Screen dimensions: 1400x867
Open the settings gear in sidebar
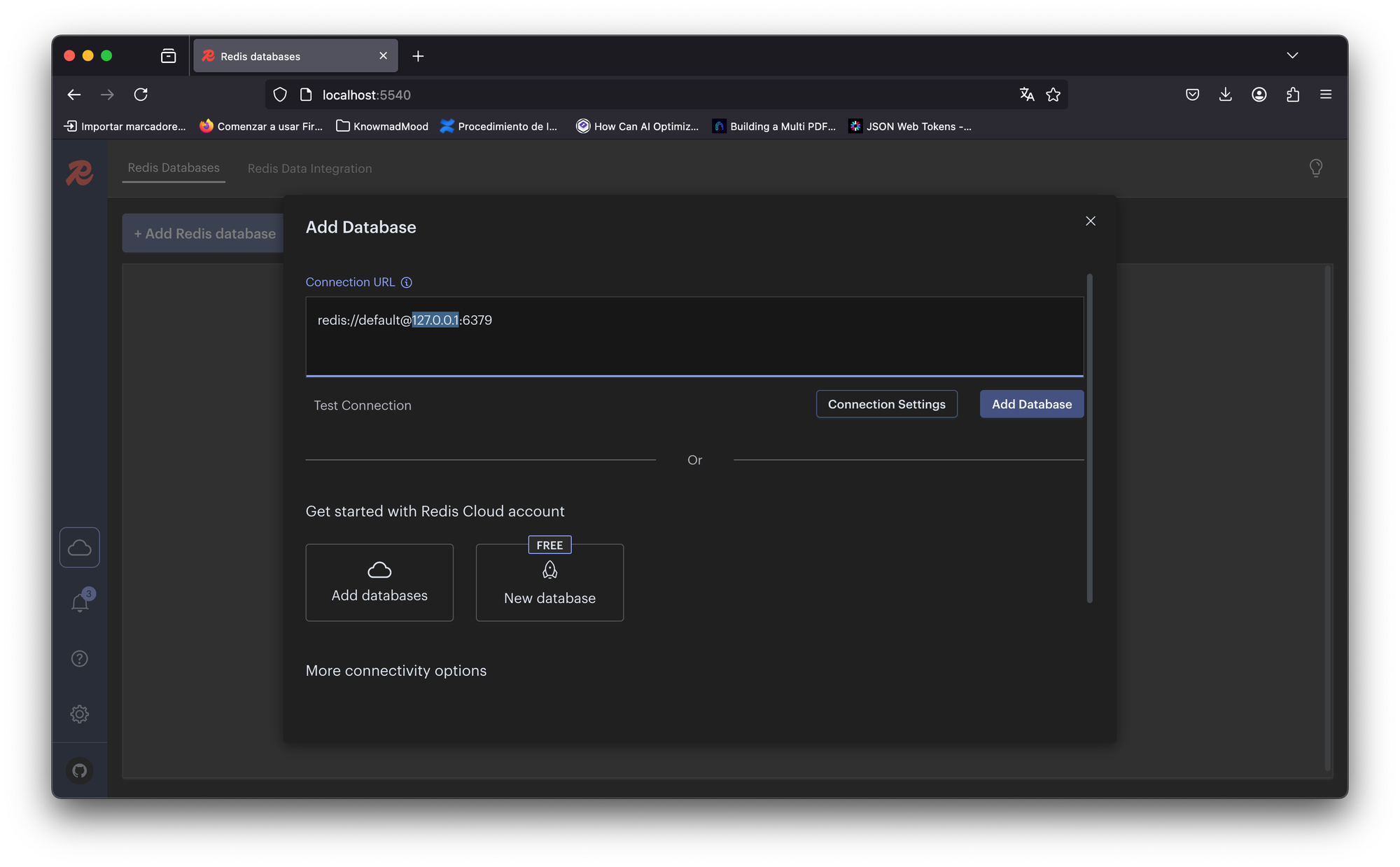80,714
